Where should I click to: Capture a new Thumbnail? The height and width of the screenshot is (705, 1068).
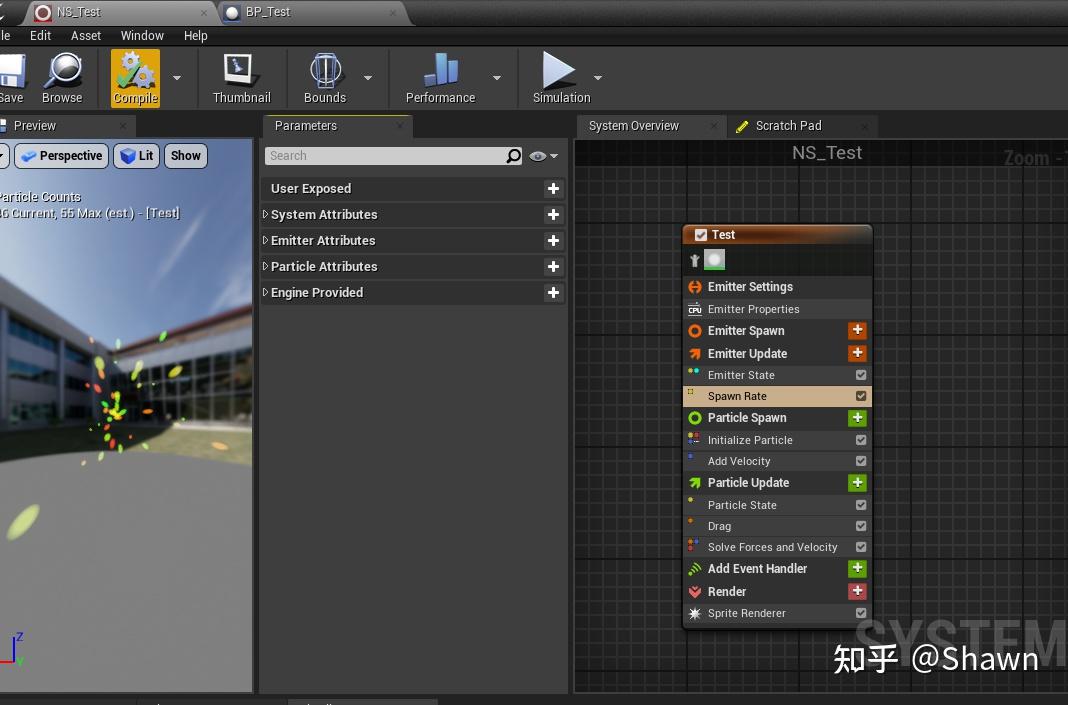coord(241,78)
